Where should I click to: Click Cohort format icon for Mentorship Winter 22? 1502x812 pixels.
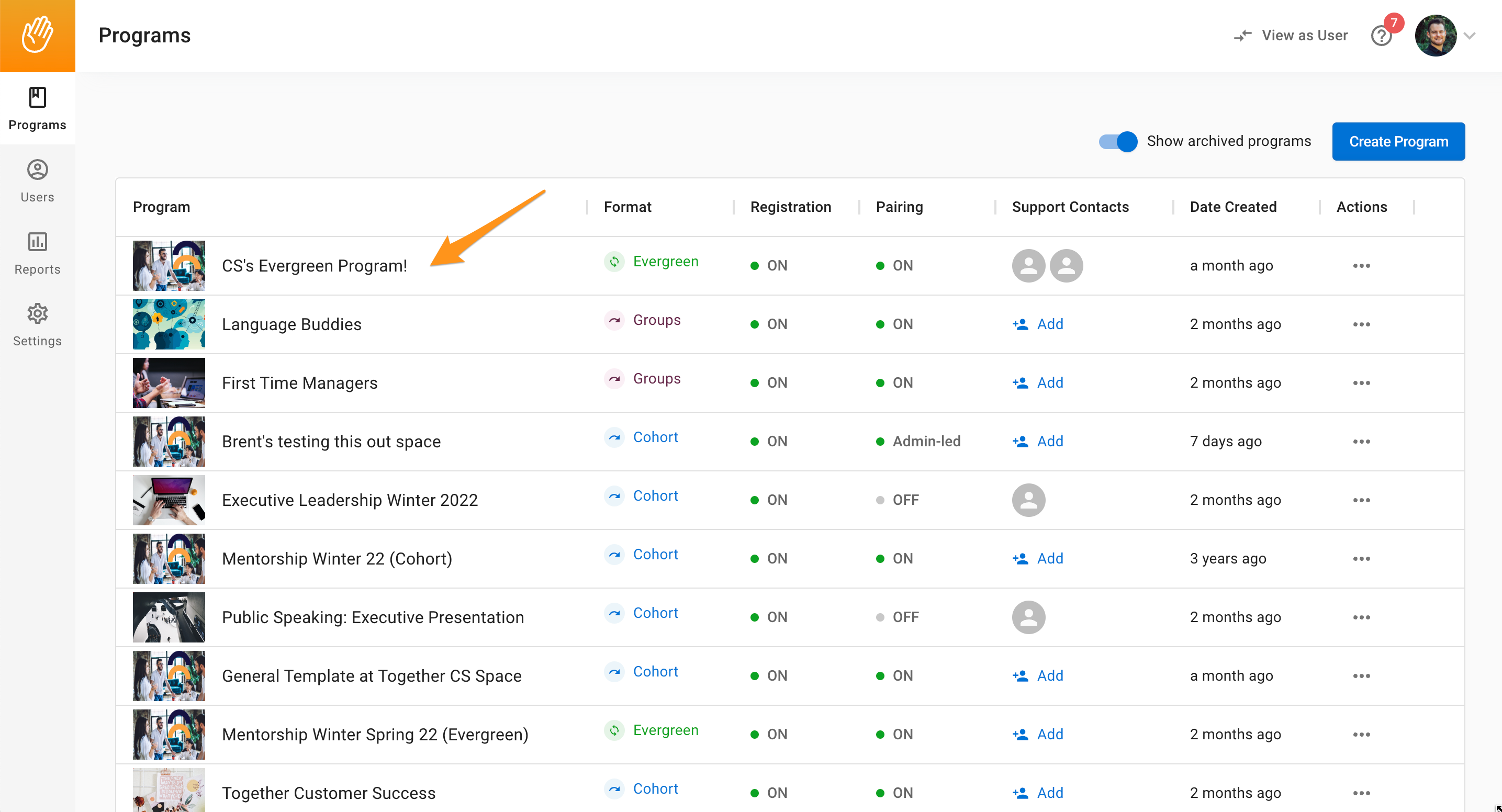[614, 555]
